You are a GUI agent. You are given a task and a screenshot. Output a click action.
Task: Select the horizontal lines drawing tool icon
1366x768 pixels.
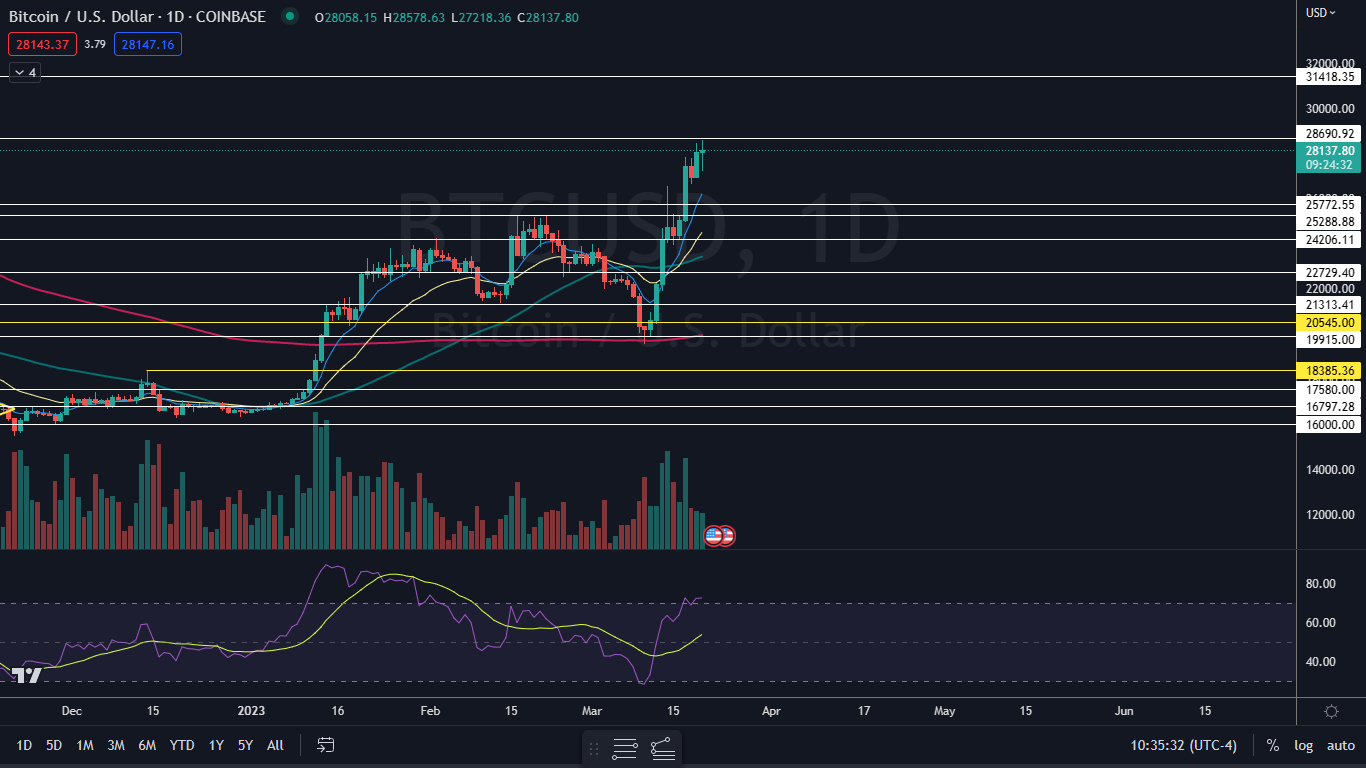(x=625, y=748)
